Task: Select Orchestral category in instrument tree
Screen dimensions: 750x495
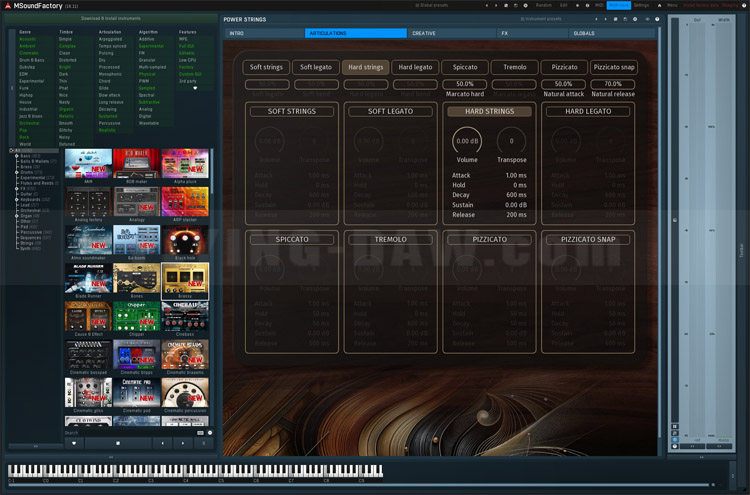Action: [x=34, y=210]
